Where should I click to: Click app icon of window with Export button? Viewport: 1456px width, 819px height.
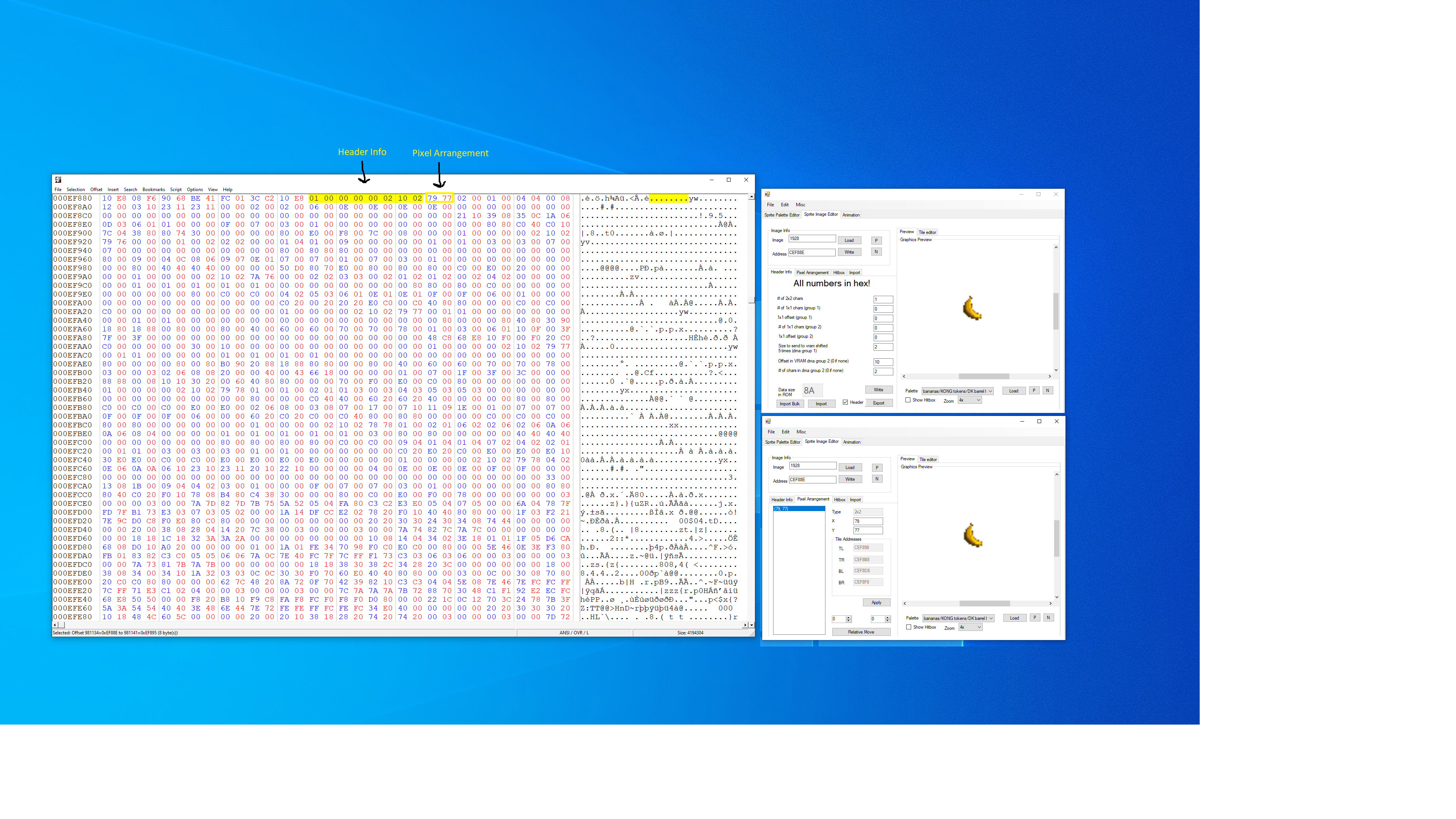pyautogui.click(x=767, y=194)
